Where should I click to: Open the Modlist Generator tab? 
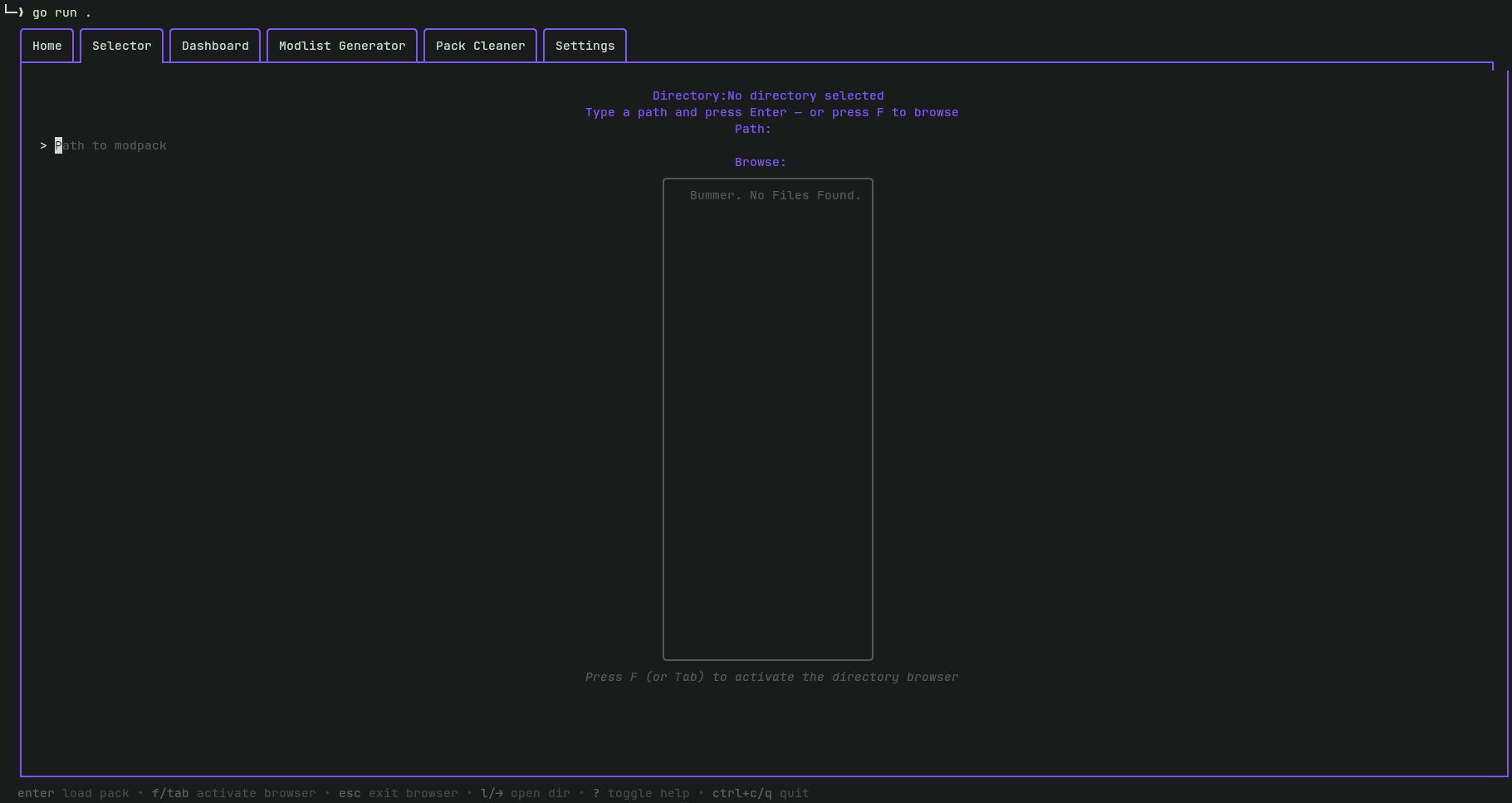point(342,46)
